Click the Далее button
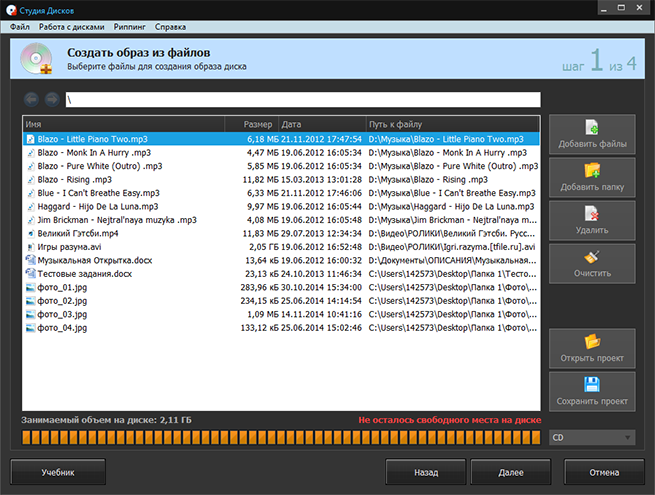Image resolution: width=655 pixels, height=495 pixels. 511,471
